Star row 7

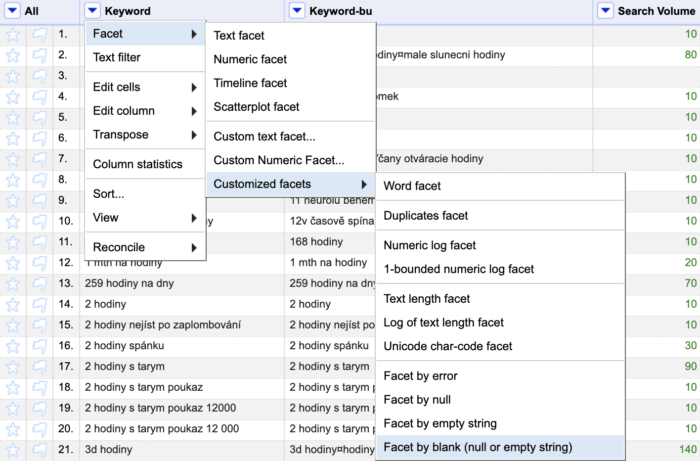coord(13,159)
